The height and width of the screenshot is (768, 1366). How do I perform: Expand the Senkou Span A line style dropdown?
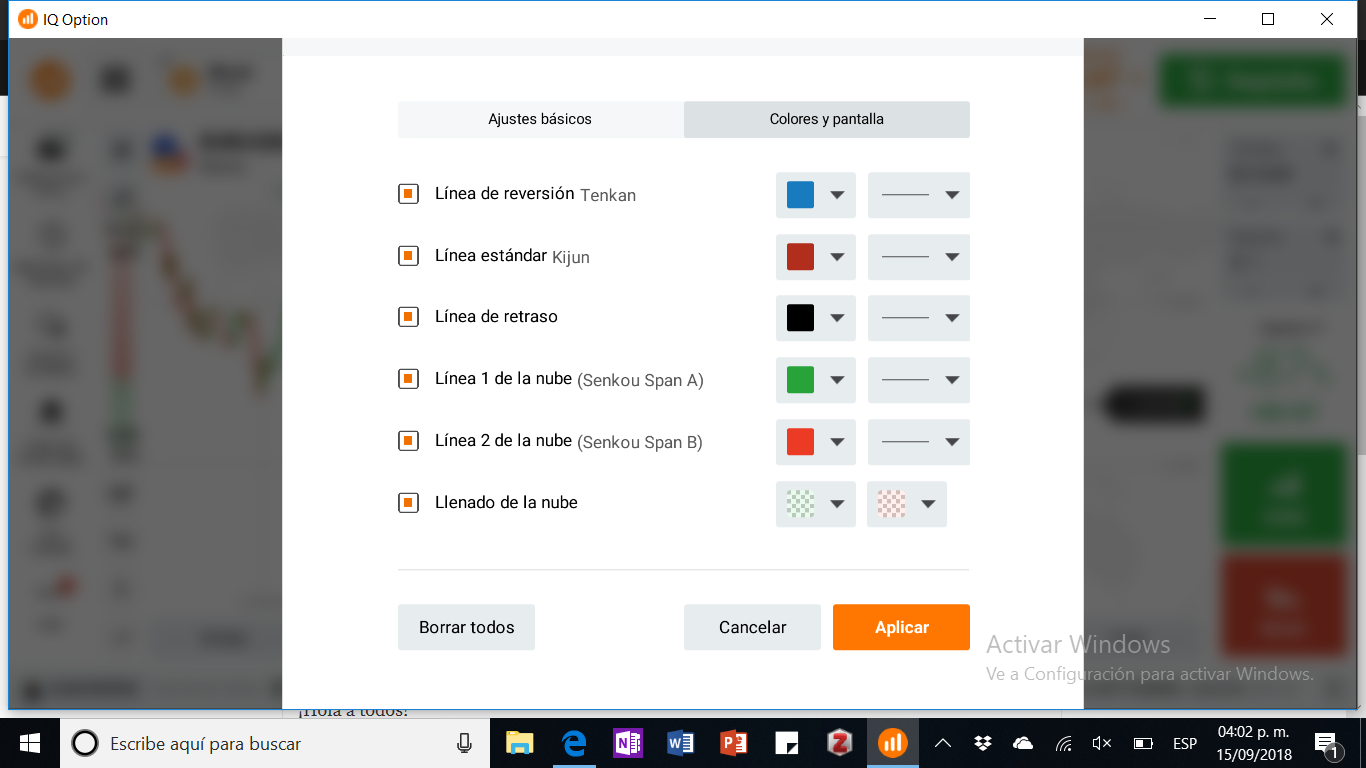coord(919,380)
